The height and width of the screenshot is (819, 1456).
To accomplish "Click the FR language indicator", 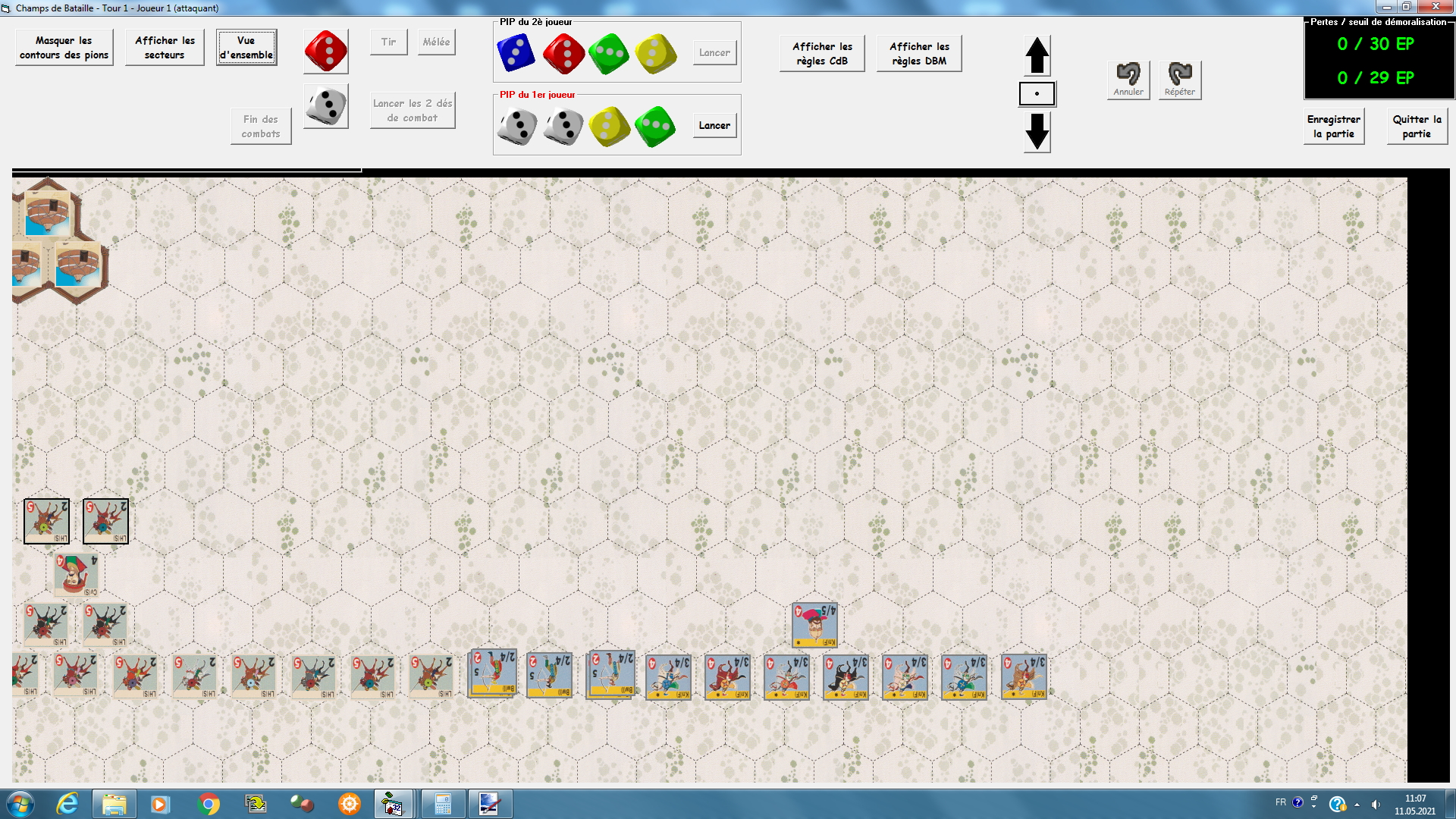I will [x=1280, y=802].
